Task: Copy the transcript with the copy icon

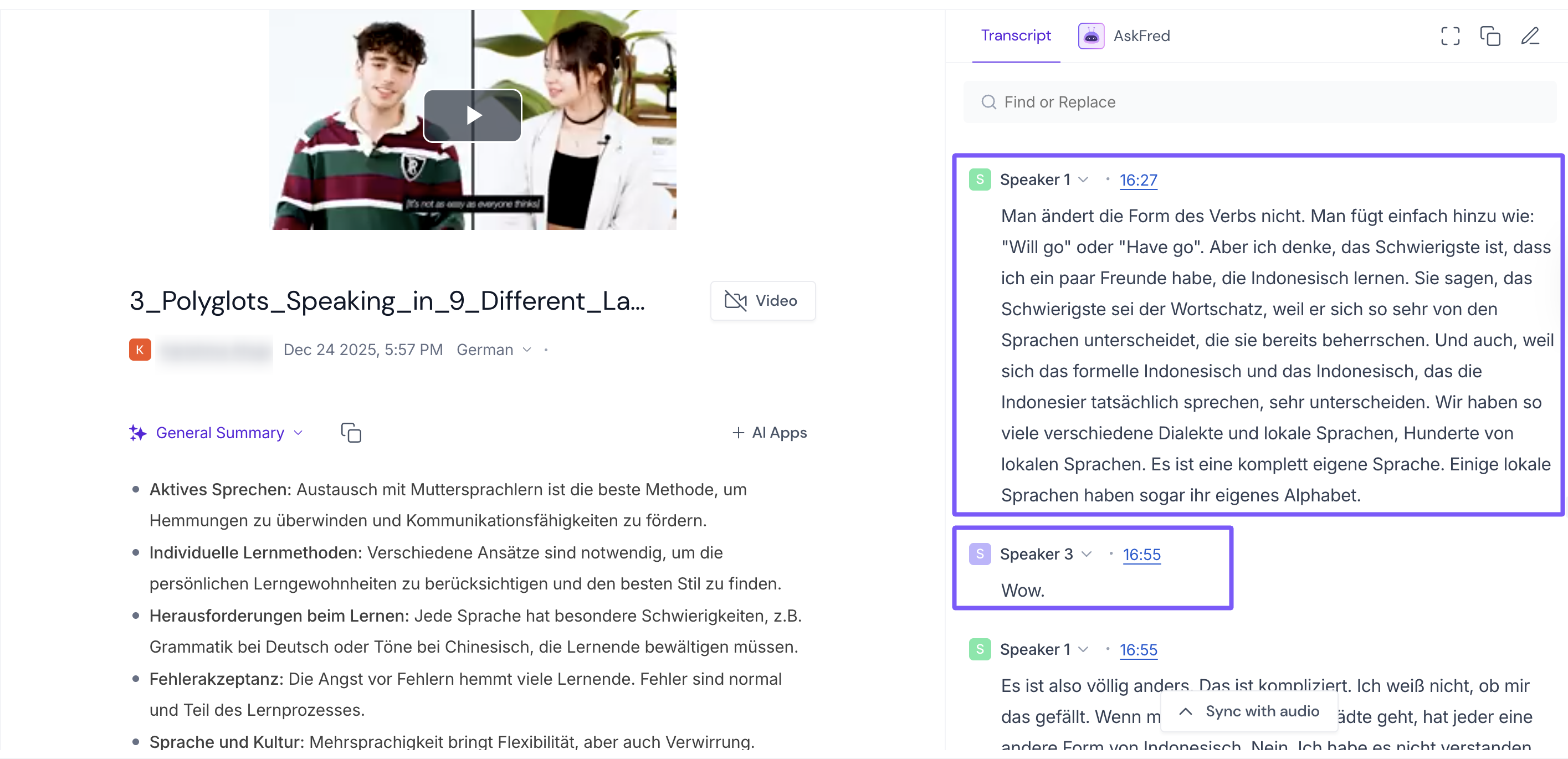Action: 1489,36
